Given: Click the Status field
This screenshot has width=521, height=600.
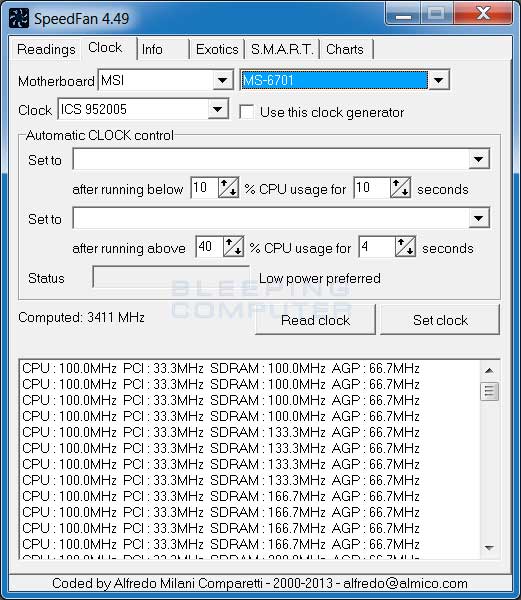Looking at the screenshot, I should [171, 277].
